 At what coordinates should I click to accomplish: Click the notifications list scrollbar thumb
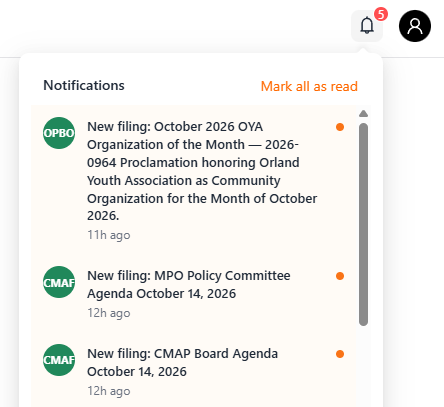[x=363, y=224]
